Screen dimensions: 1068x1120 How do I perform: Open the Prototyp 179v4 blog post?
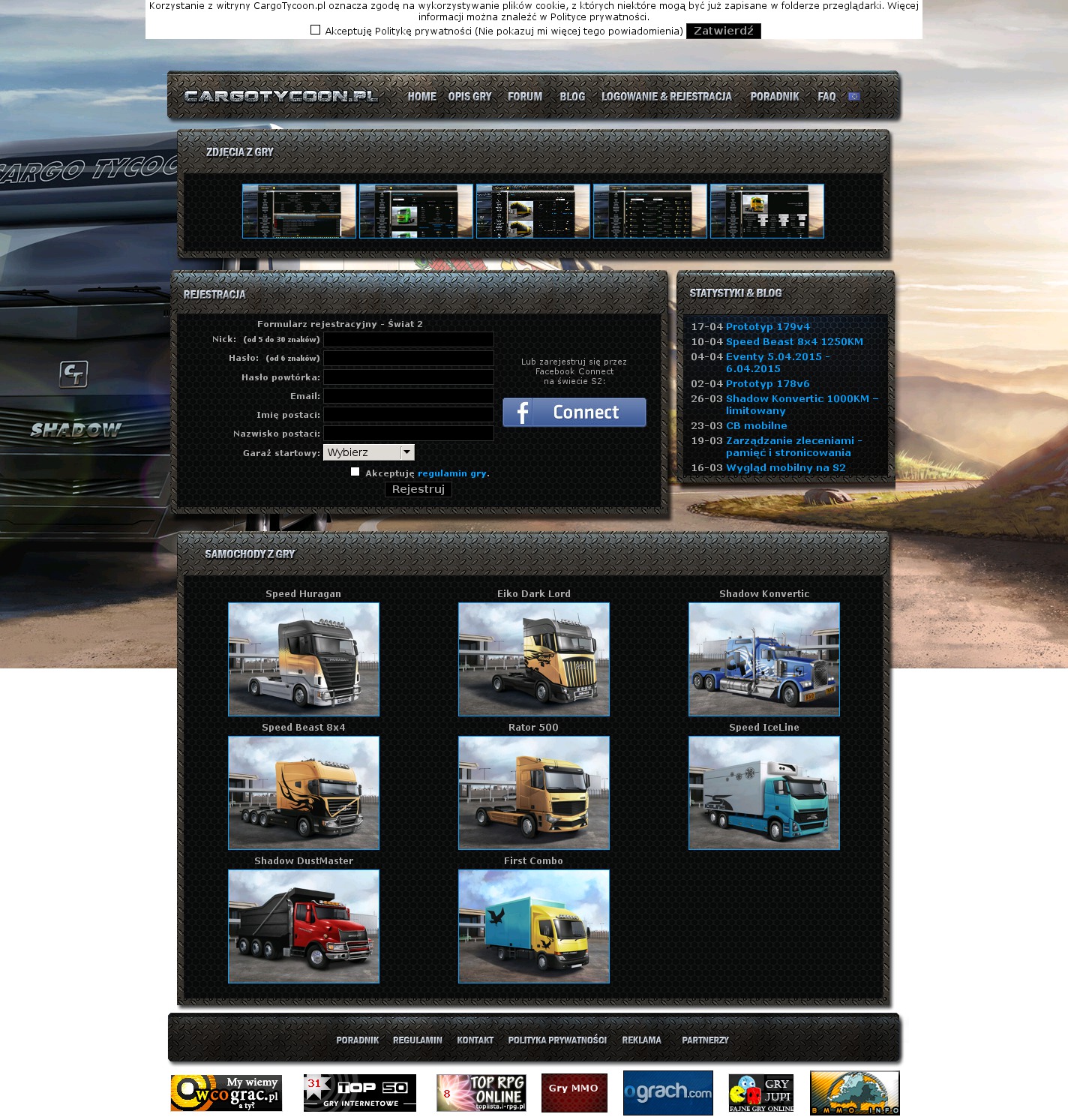coord(767,327)
